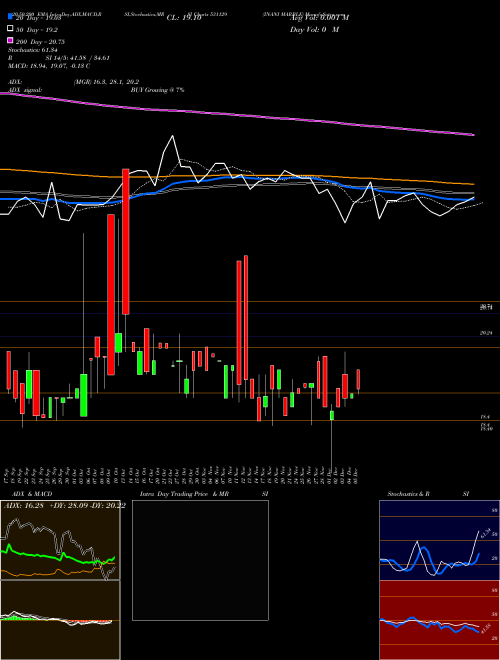Click the 'ADX signal:' label
500x660 pixels.
[25, 90]
